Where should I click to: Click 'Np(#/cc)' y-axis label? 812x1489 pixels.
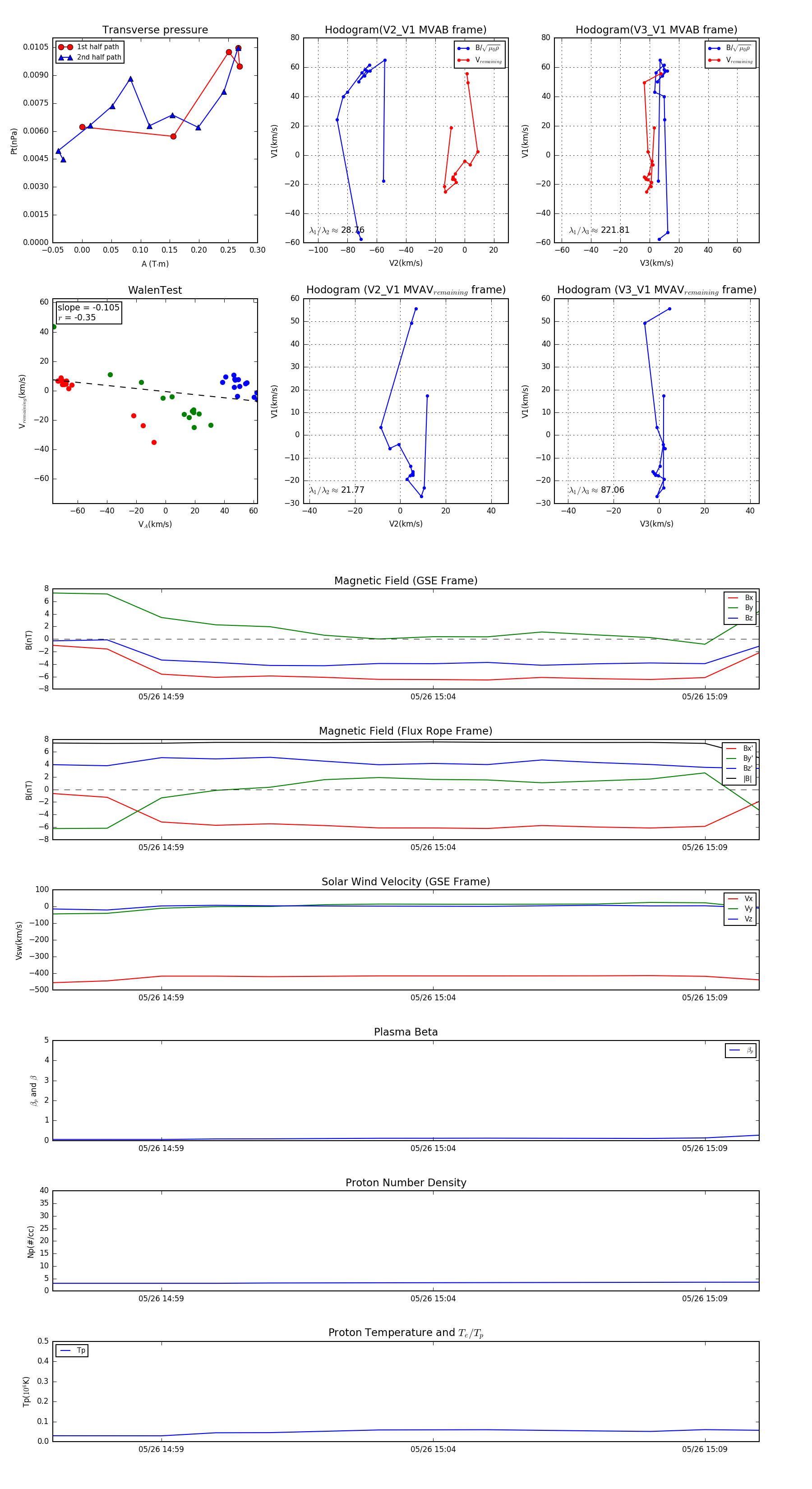coord(31,1242)
